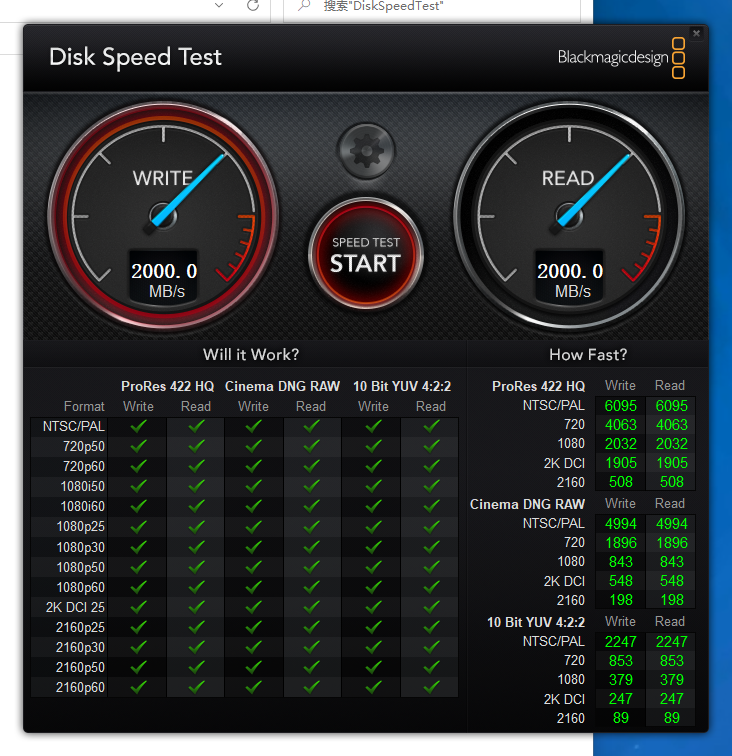Click Cinema DNG 720 read value 1896
Screen dimensions: 732x756
click(672, 543)
